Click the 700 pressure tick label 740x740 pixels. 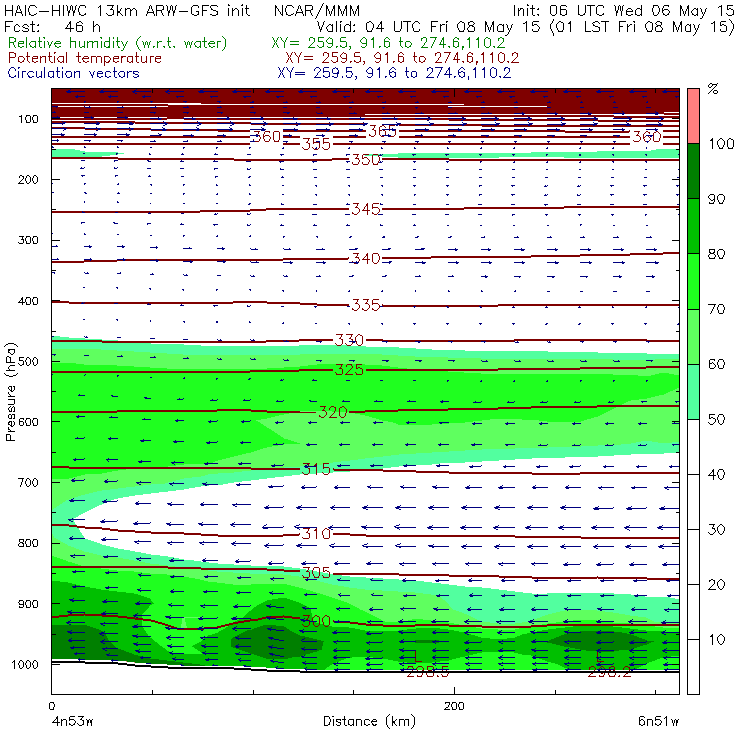tap(28, 482)
